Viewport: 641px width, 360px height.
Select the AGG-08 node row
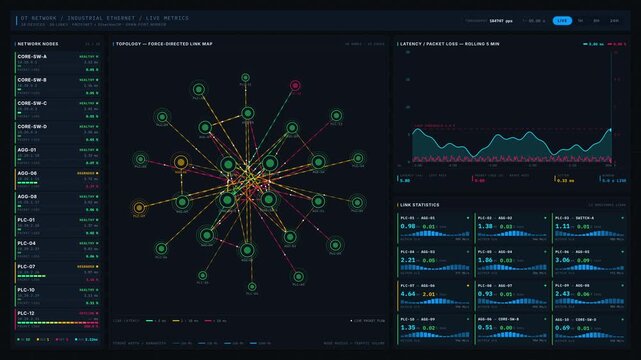click(x=57, y=202)
